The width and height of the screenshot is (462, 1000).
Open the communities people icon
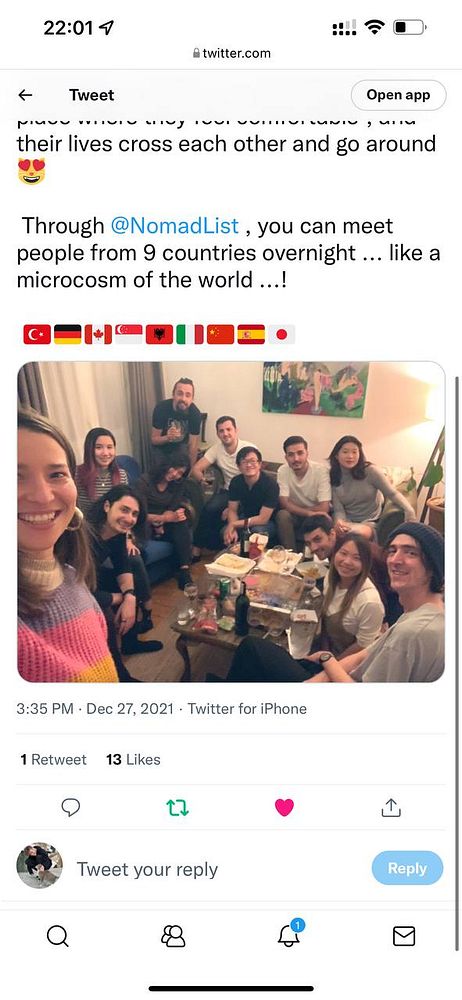click(173, 936)
